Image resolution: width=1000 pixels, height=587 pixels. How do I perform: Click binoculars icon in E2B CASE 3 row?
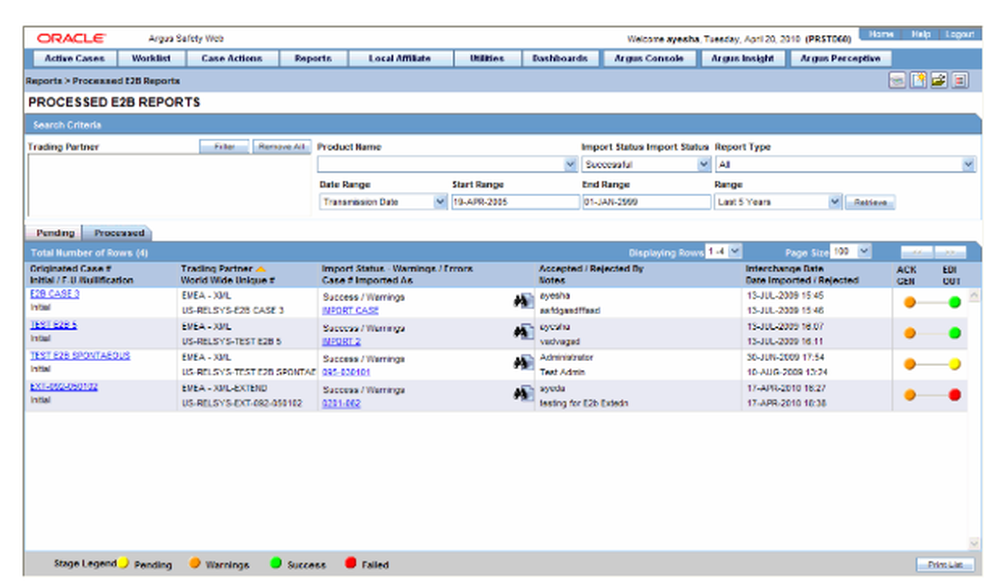pyautogui.click(x=523, y=301)
